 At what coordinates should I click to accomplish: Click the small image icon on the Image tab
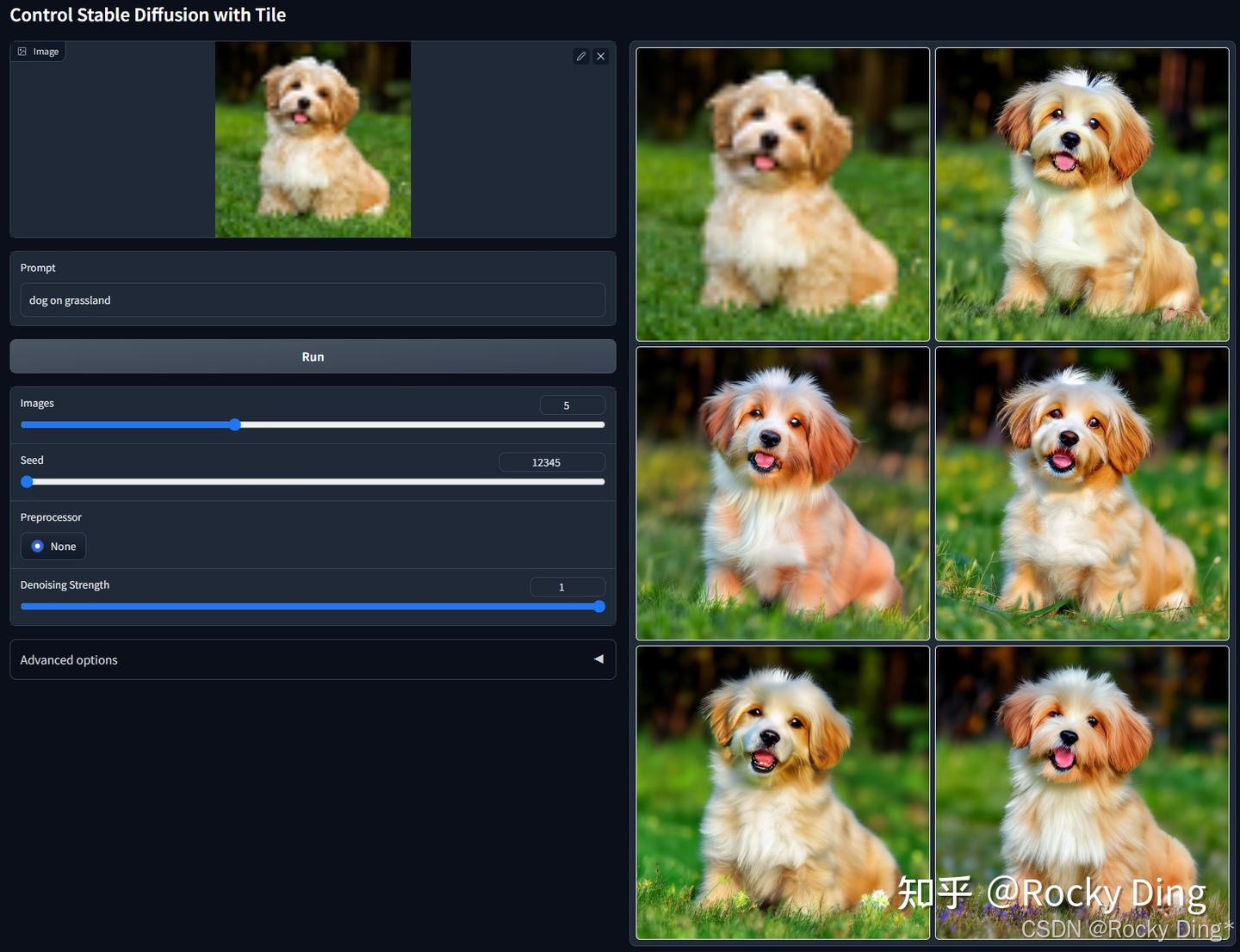point(22,51)
